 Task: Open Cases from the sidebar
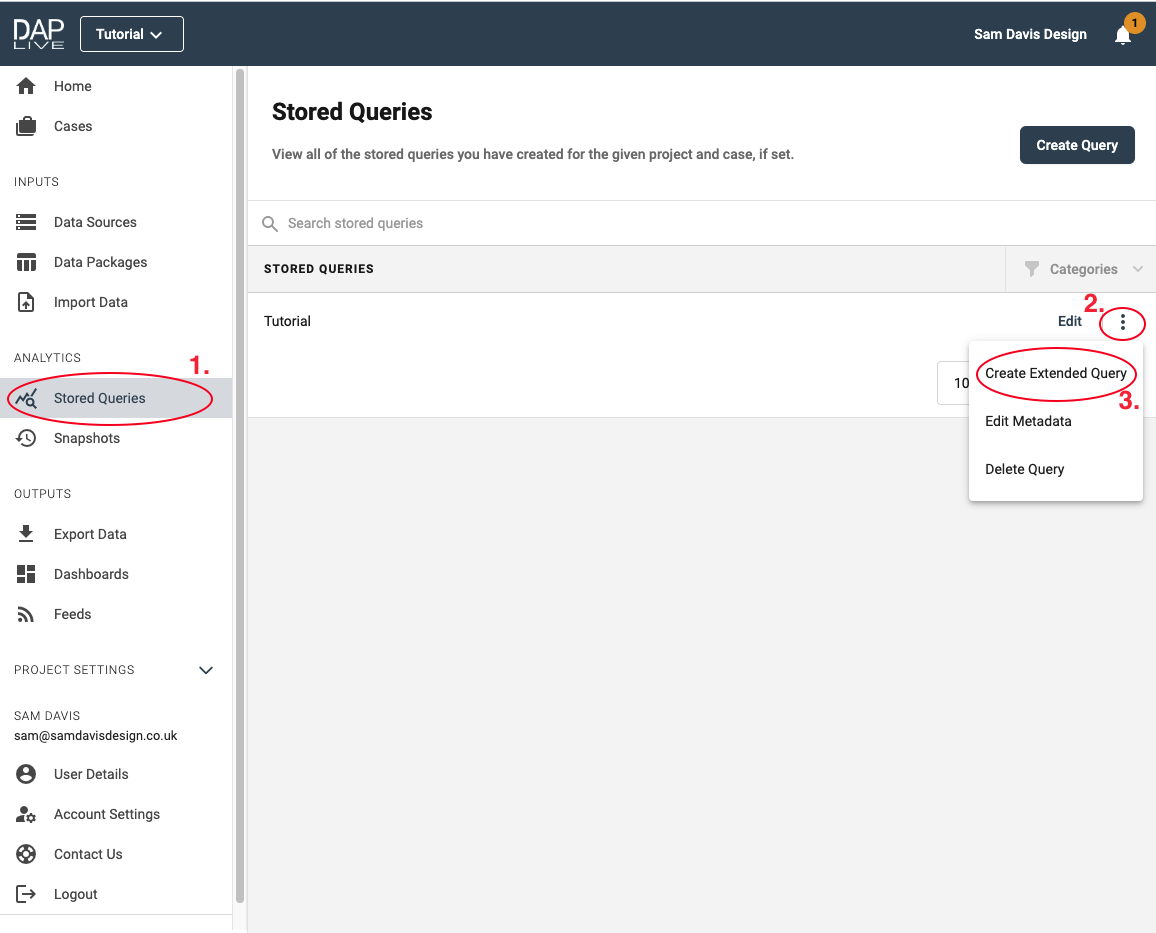click(x=73, y=126)
